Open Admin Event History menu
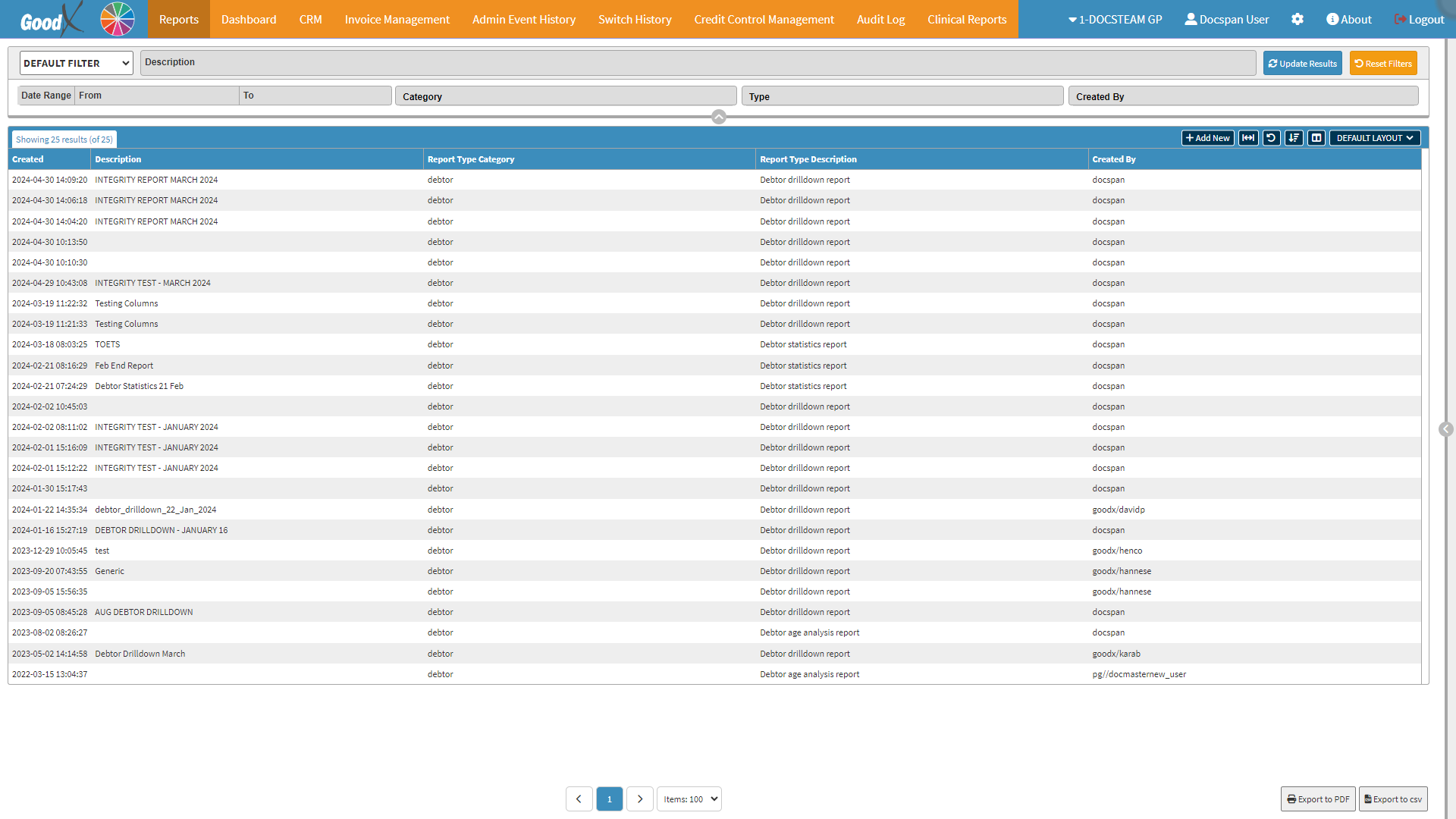This screenshot has width=1456, height=819. 524,19
